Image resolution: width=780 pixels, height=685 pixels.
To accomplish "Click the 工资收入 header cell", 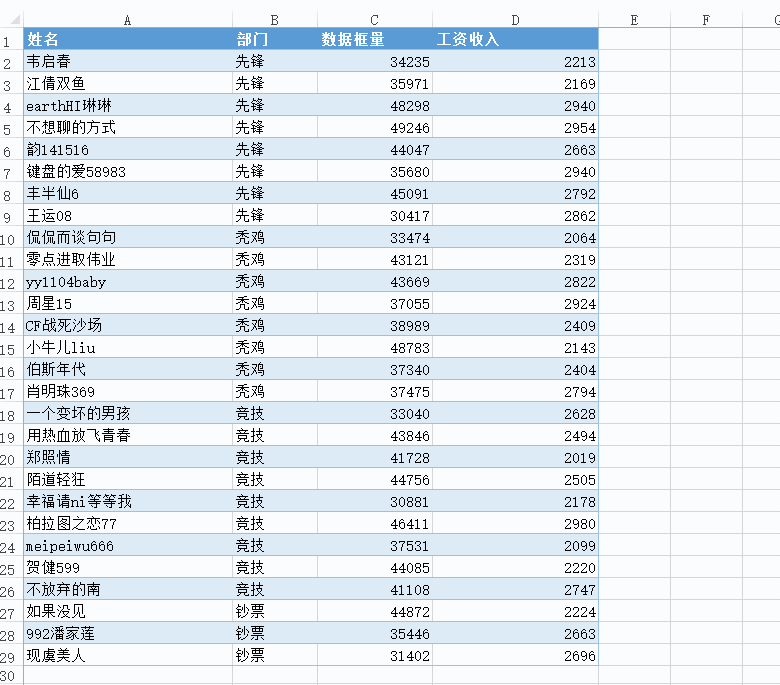I will [x=515, y=39].
